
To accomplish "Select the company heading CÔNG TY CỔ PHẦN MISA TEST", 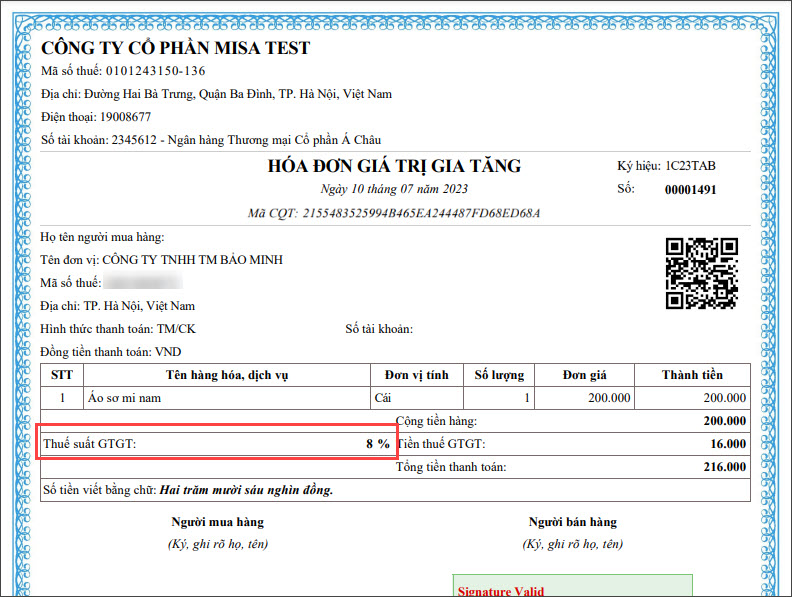I will click(175, 48).
